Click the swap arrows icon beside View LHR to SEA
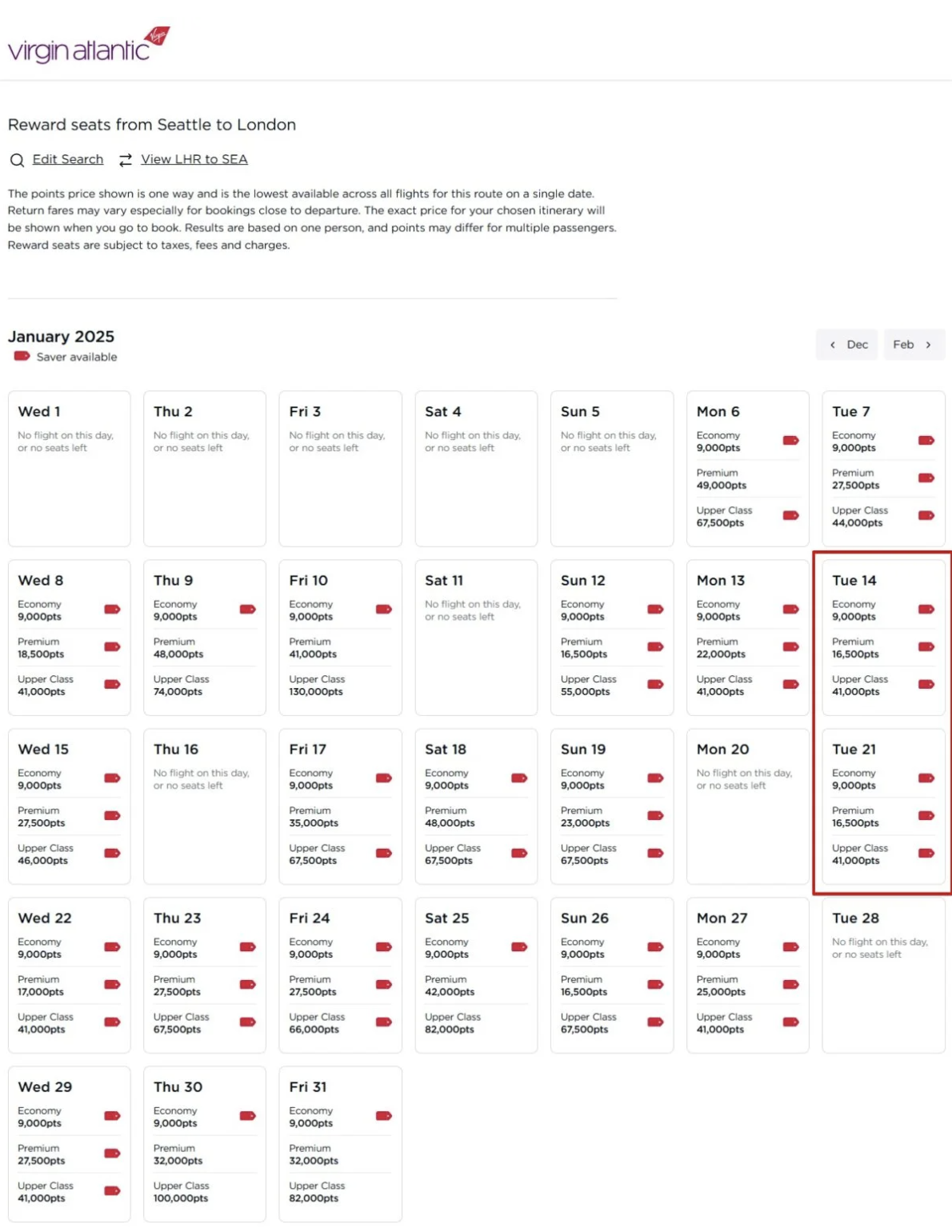 (x=126, y=160)
